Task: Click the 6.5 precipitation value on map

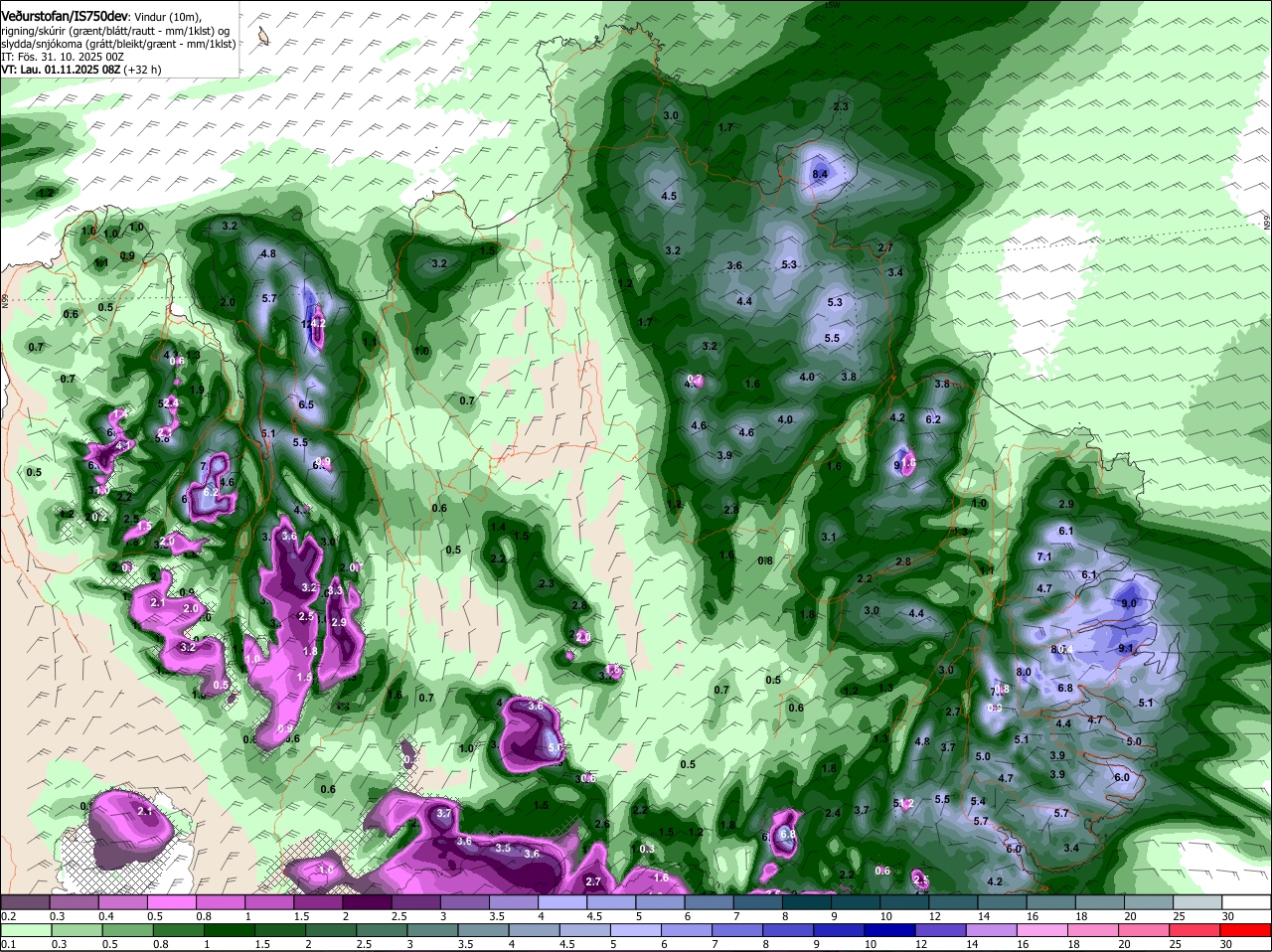Action: pos(306,404)
